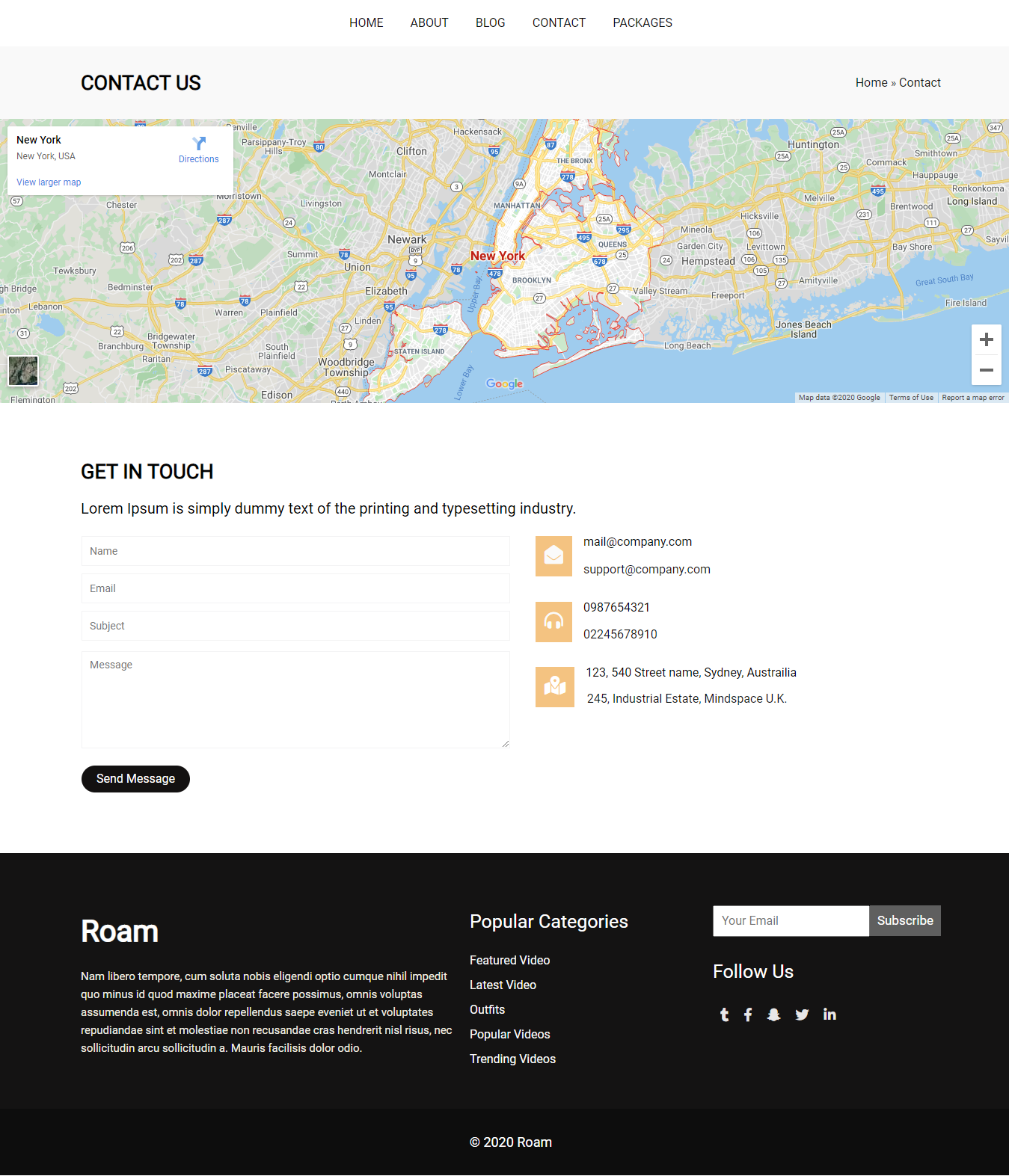
Task: Open the BLOG menu item
Action: [491, 23]
